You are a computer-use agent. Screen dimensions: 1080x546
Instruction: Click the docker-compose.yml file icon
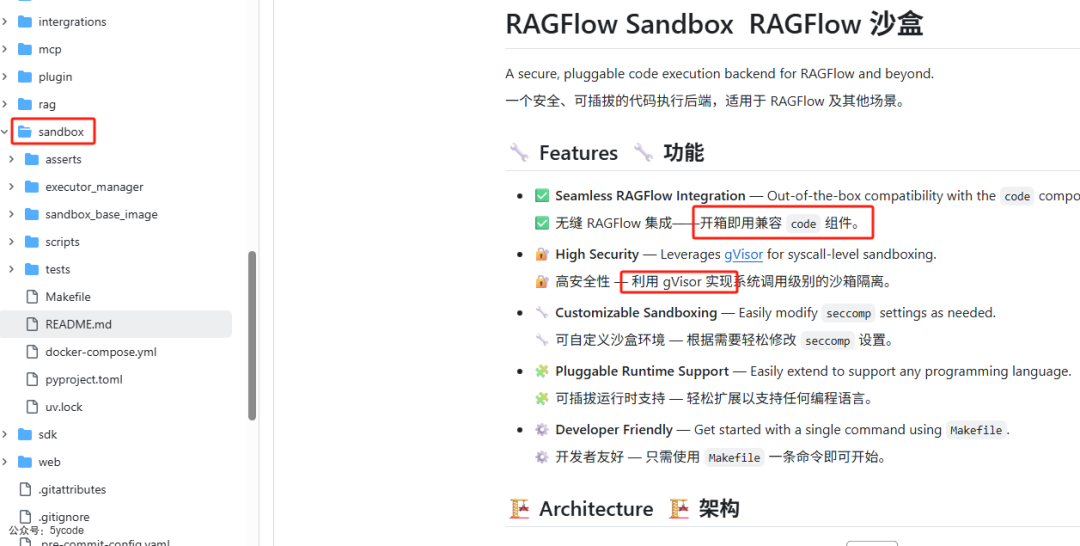pyautogui.click(x=32, y=352)
